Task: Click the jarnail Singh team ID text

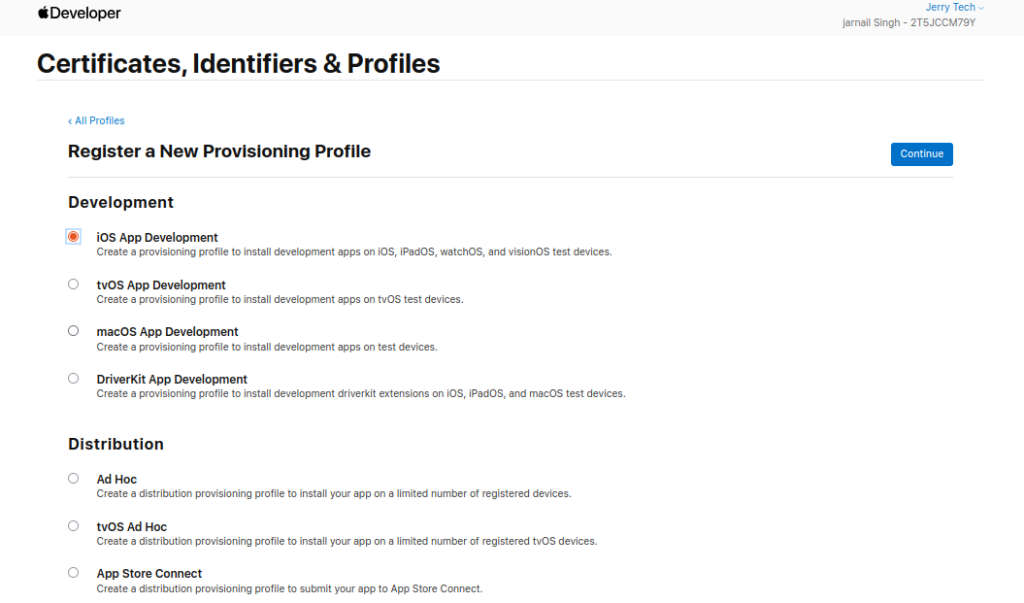Action: click(908, 23)
